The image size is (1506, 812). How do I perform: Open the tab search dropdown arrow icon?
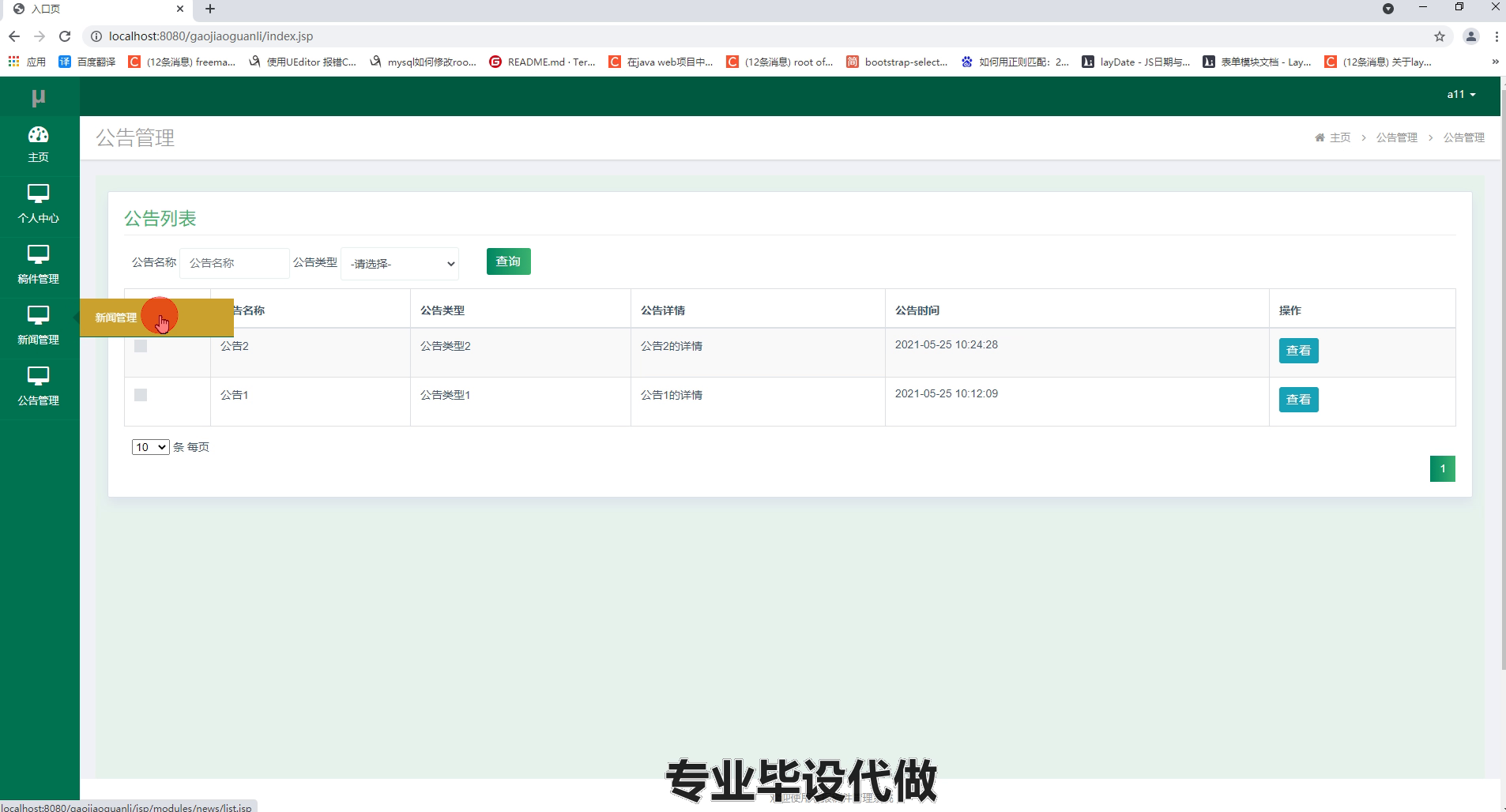coord(1388,9)
